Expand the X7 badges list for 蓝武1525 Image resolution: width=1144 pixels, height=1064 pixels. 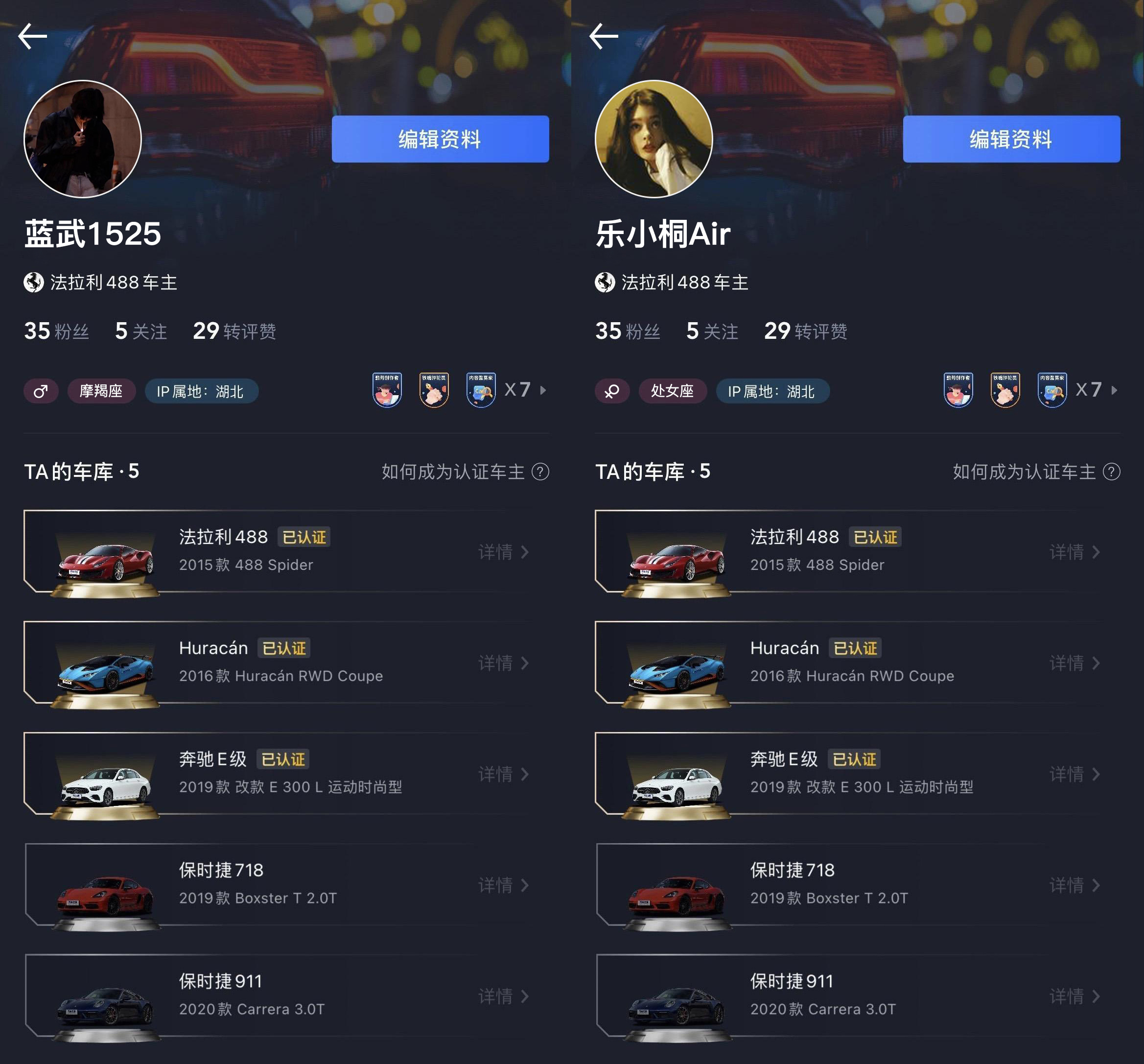(525, 390)
